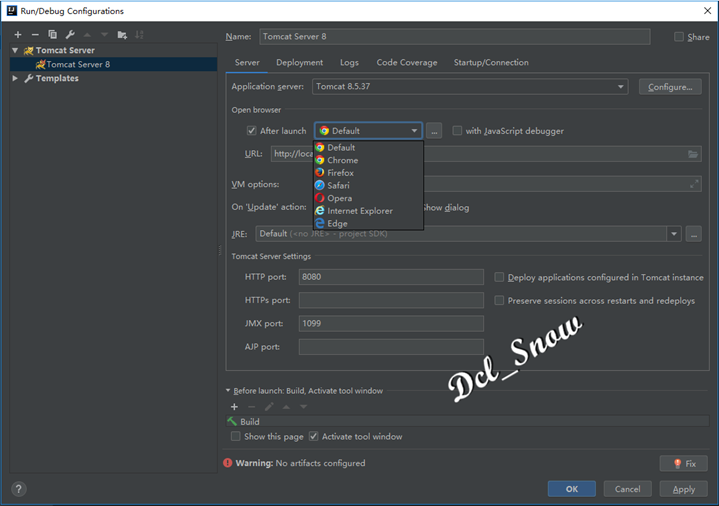This screenshot has width=719, height=506.
Task: Add a new configuration with the plus icon
Action: point(18,35)
